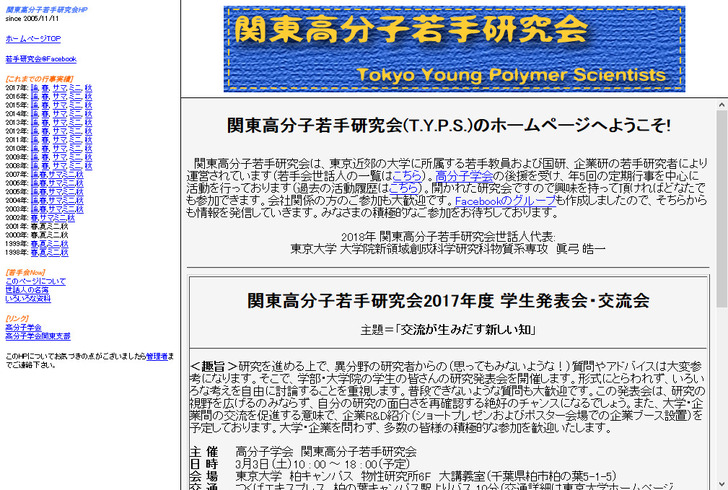The width and height of the screenshot is (728, 490).
Task: Open the Facebookのグループ link in the intro paragraph
Action: [x=504, y=202]
